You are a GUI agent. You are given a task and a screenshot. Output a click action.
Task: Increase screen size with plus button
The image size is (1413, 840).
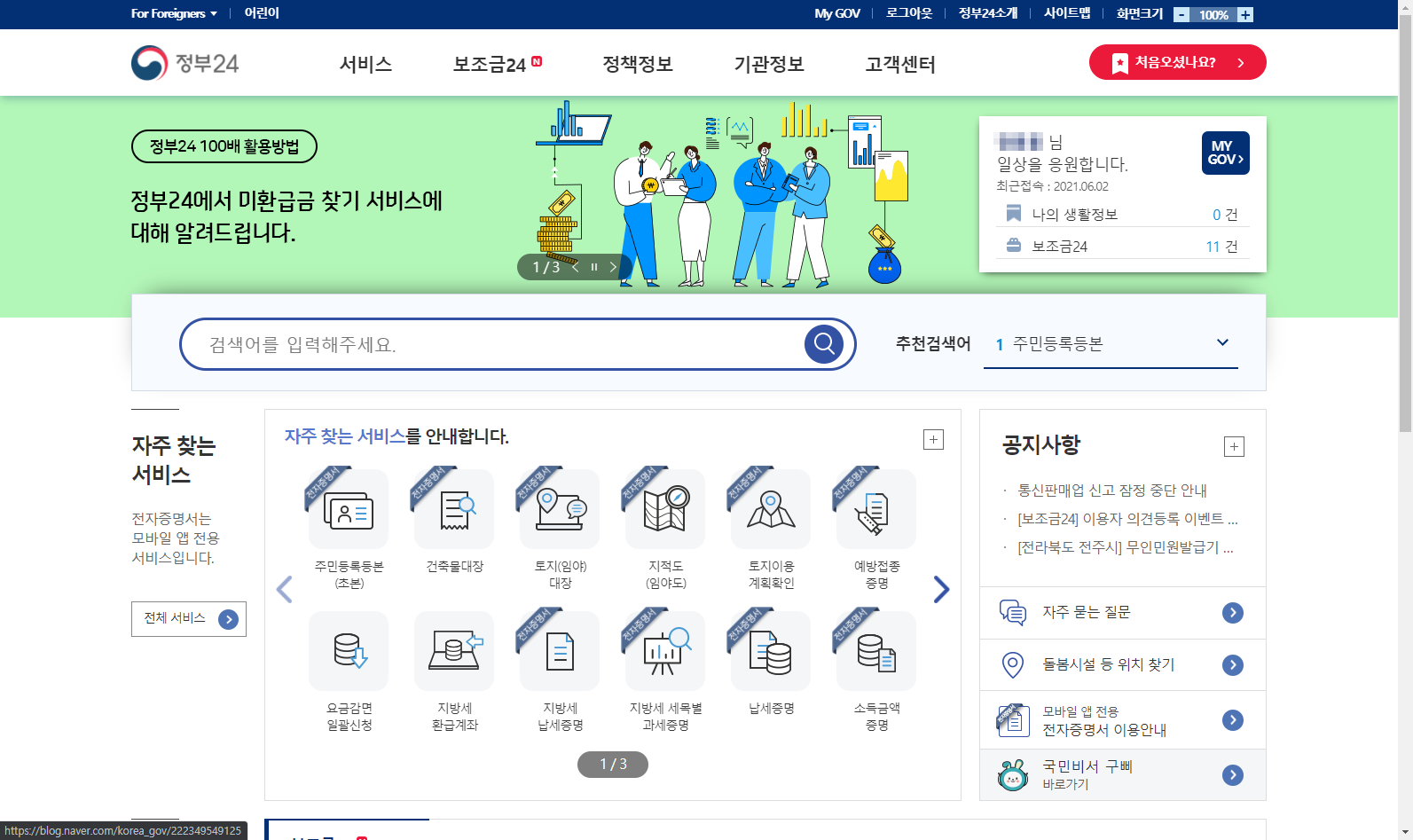[x=1245, y=14]
